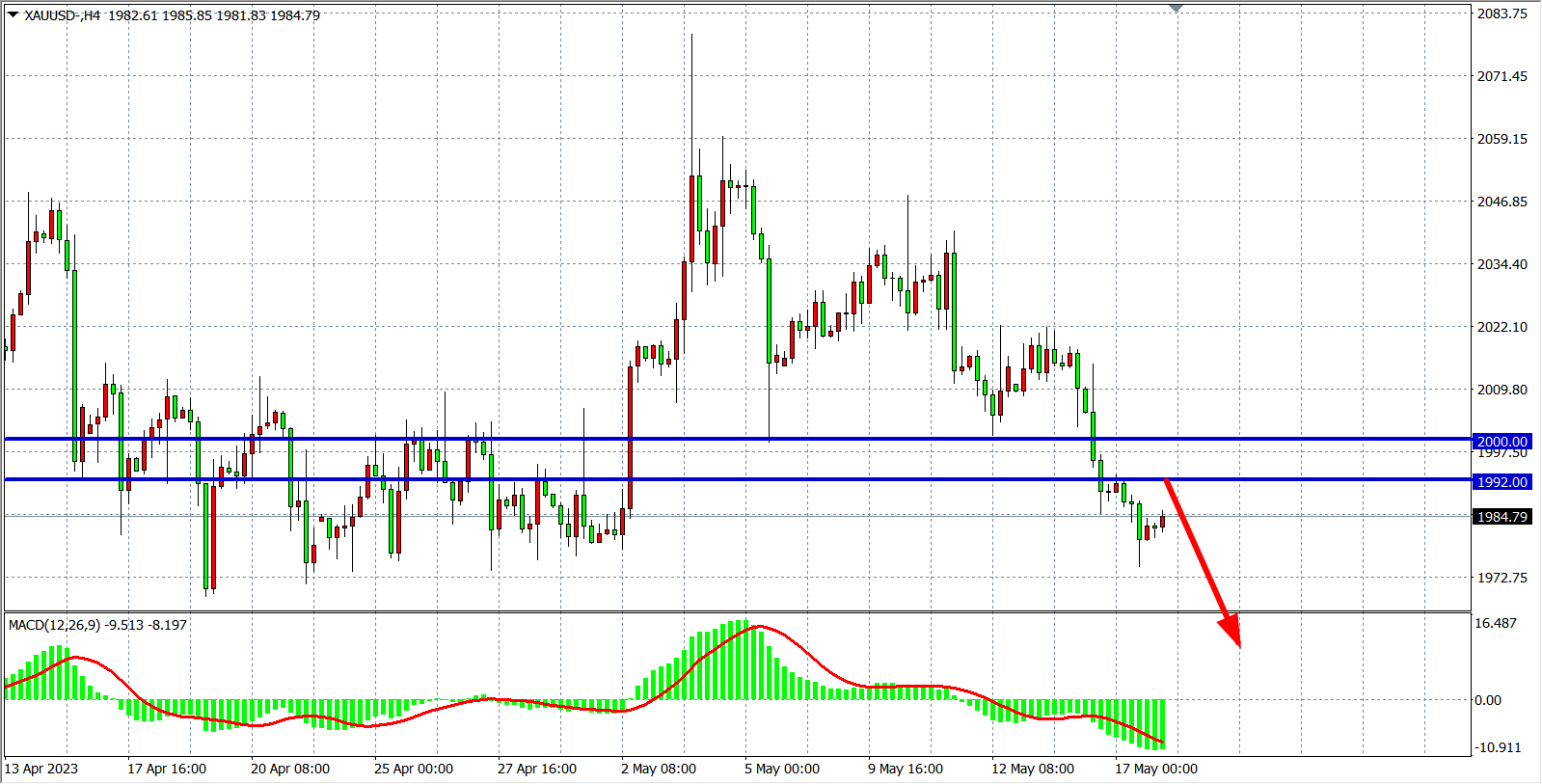The image size is (1542, 784).
Task: Click the MACD(12,26,9) indicator label
Action: [x=97, y=625]
